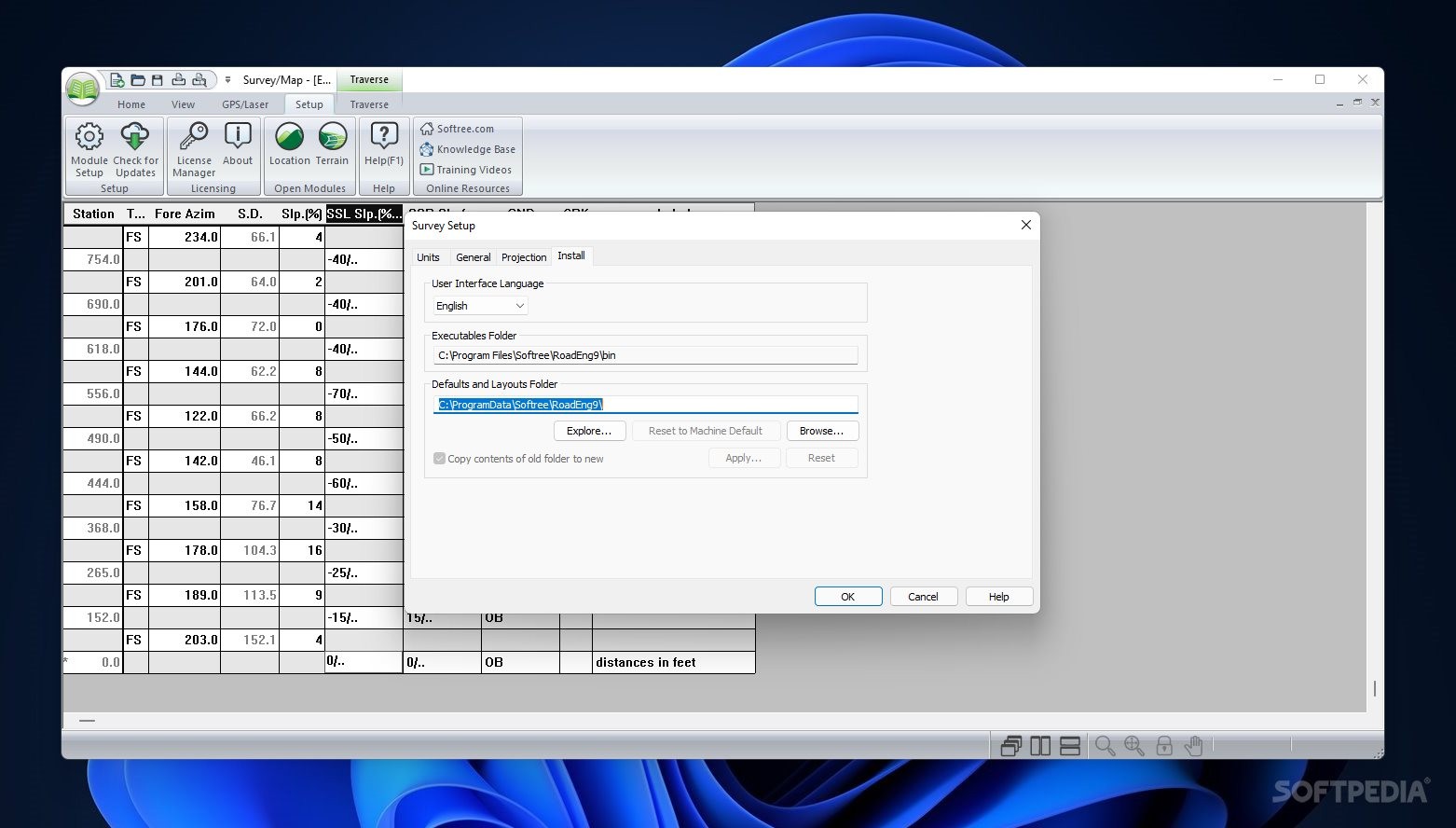The width and height of the screenshot is (1456, 828).
Task: Click the Station column header
Action: [x=93, y=214]
